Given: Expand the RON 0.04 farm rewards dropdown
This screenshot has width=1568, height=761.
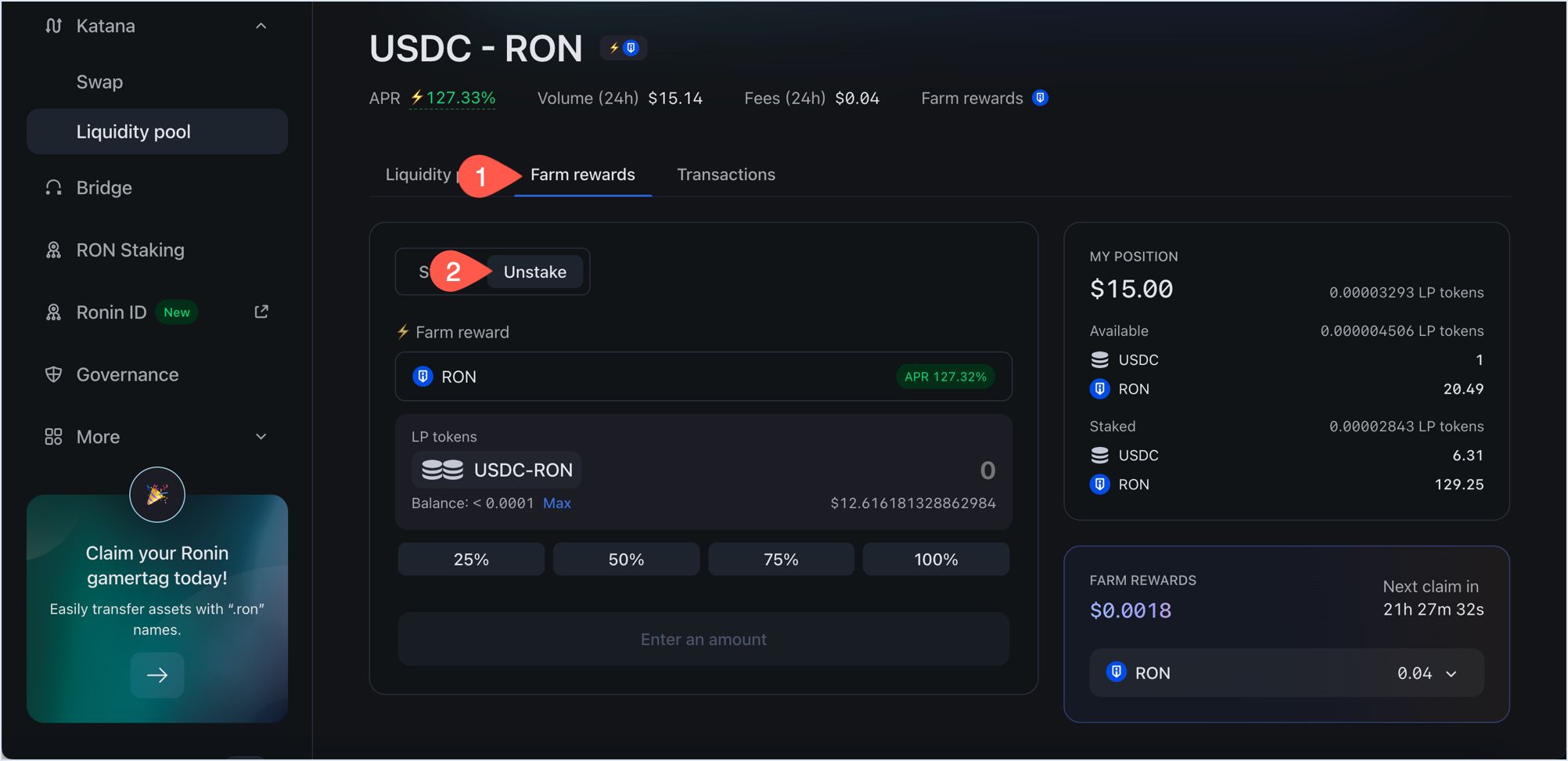Looking at the screenshot, I should [1451, 673].
